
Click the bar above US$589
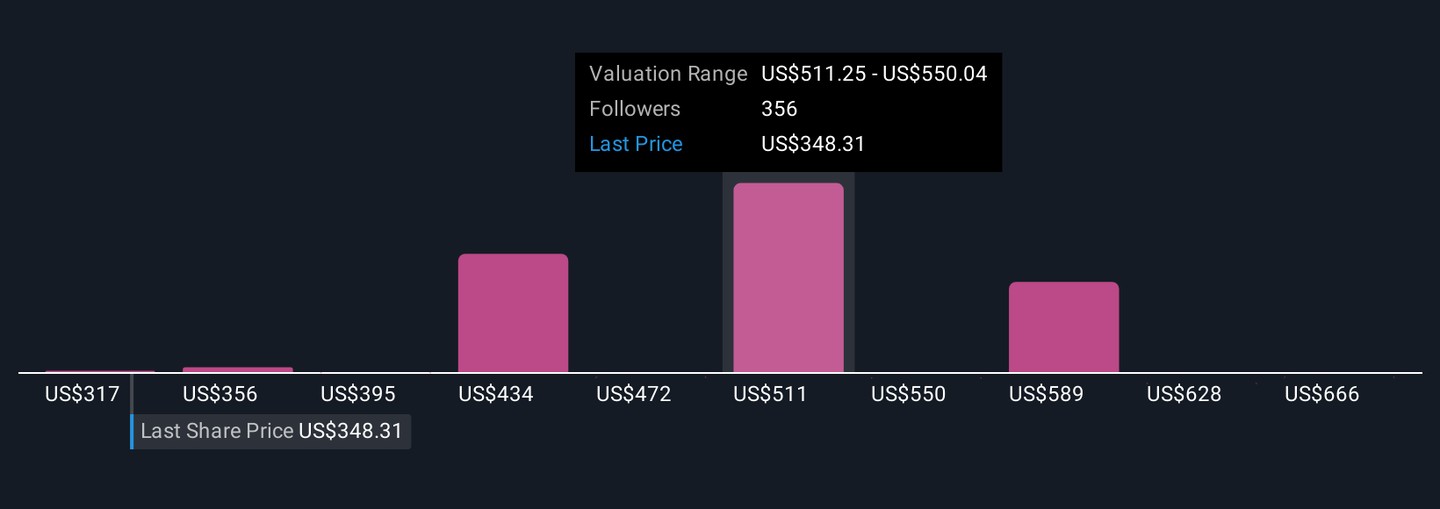pos(1063,327)
